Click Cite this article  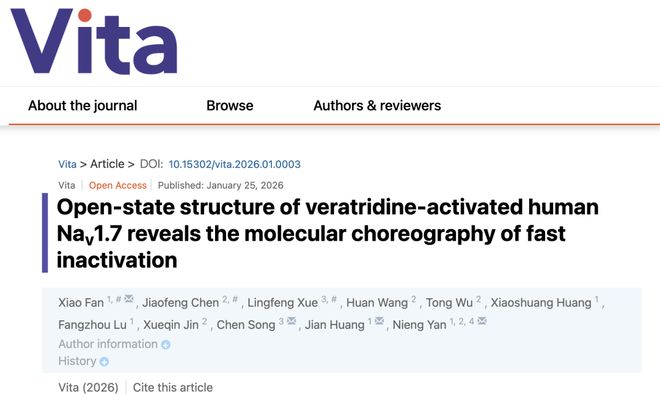(x=173, y=387)
